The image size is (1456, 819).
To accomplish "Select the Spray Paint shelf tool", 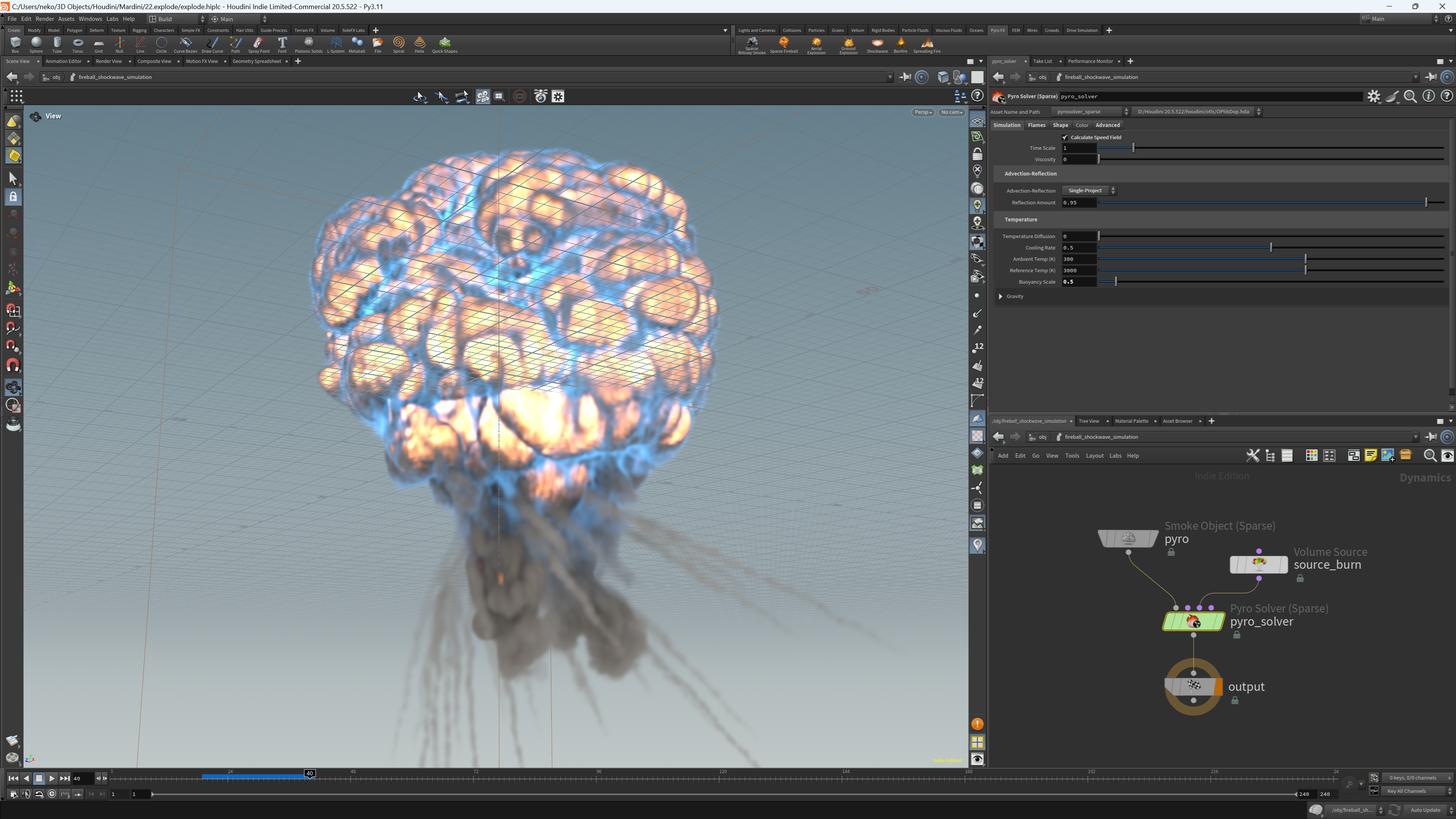I will [259, 45].
